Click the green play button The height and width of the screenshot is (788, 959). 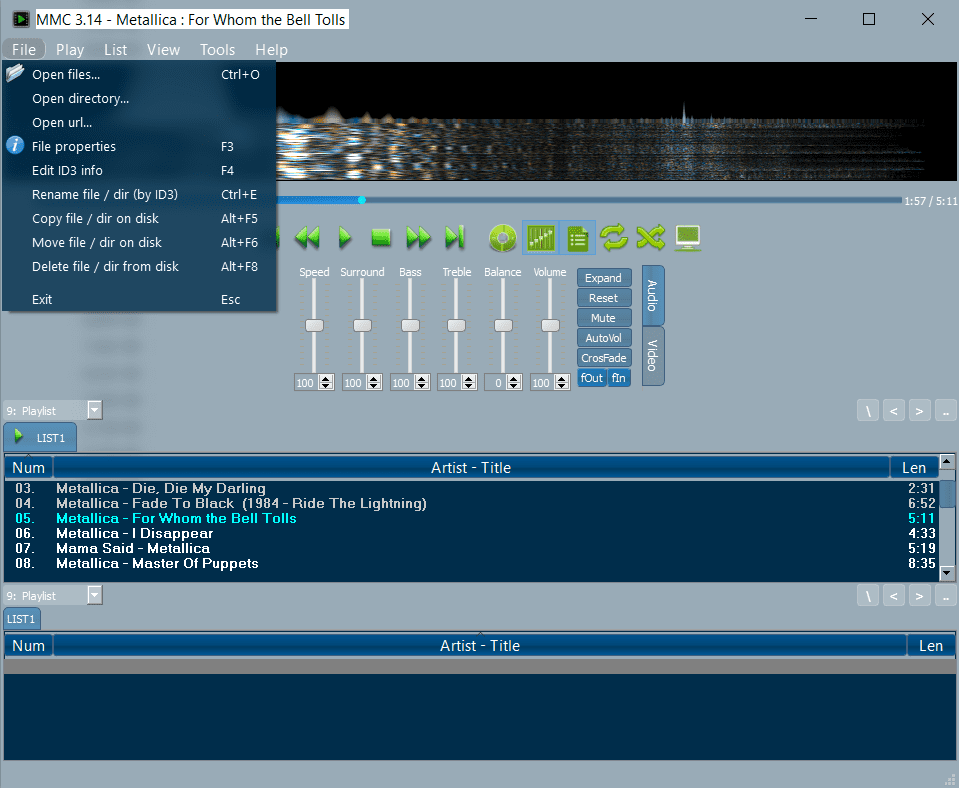[x=345, y=237]
